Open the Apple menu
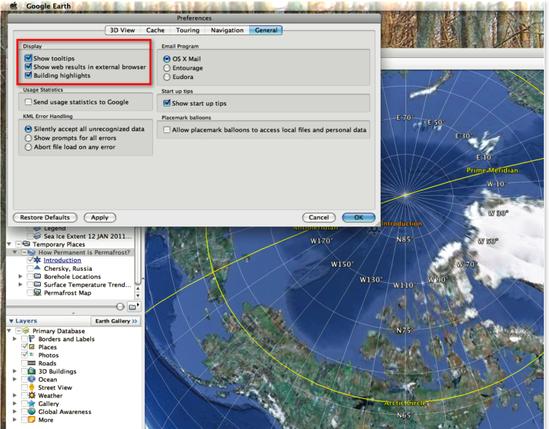The width and height of the screenshot is (550, 429). coord(14,6)
